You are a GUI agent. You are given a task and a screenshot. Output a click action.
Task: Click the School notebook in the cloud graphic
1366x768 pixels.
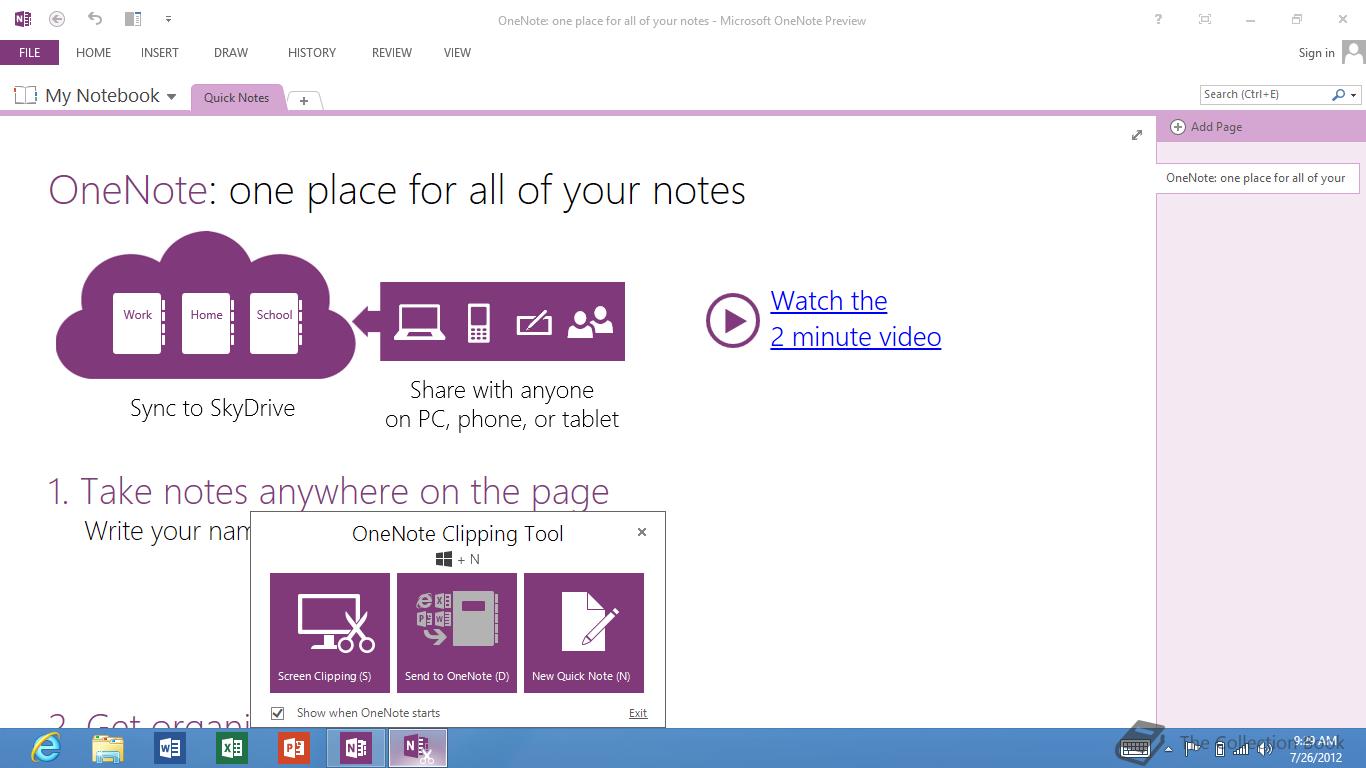(275, 323)
